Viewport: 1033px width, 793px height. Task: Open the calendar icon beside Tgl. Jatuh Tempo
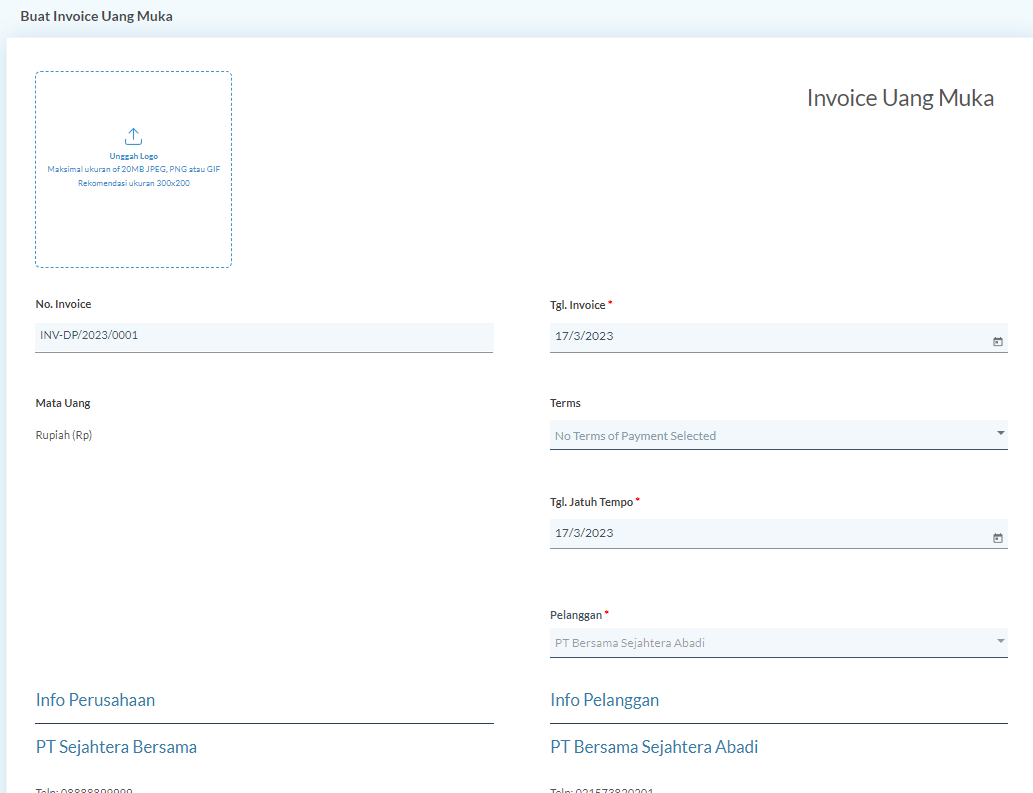(997, 537)
